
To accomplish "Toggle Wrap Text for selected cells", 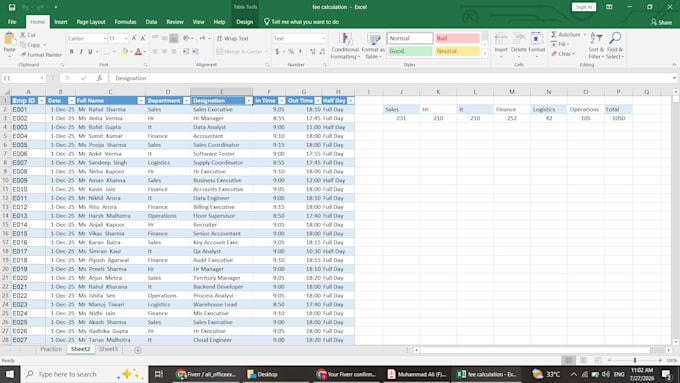I will (x=233, y=38).
